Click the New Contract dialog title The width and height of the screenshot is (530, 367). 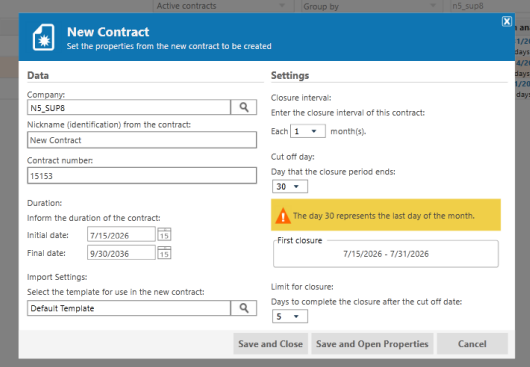[108, 32]
